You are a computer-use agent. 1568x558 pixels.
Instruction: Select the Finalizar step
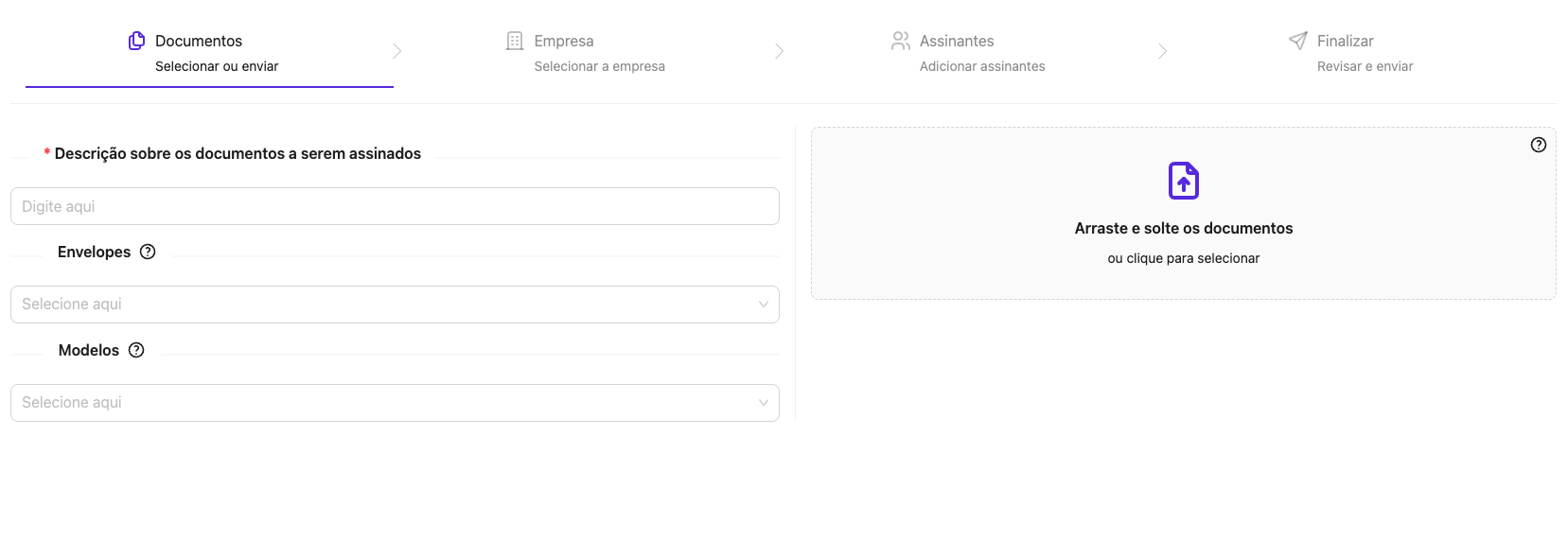tap(1345, 41)
